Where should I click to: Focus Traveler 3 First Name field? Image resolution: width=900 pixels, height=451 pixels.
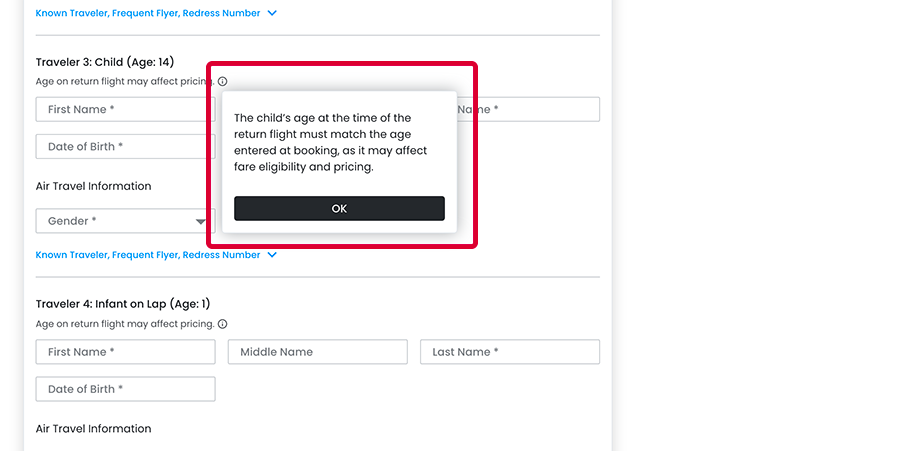click(x=125, y=109)
